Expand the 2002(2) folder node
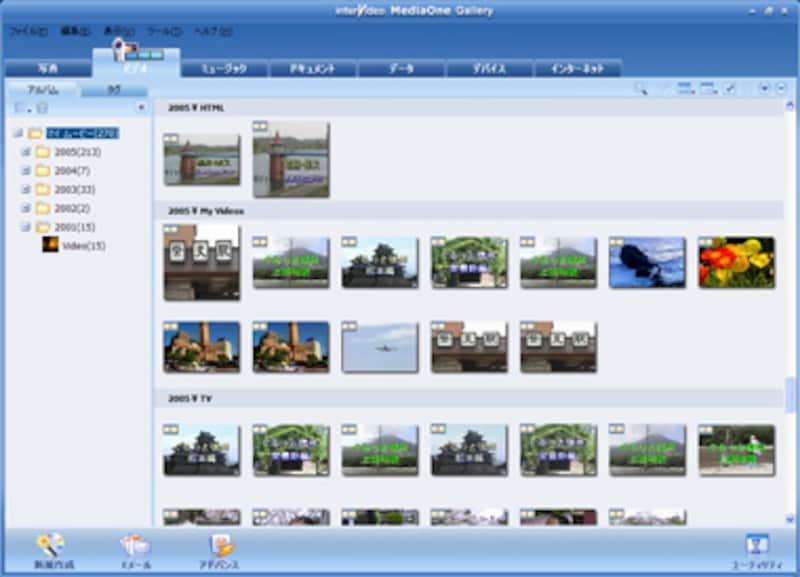The width and height of the screenshot is (800, 577). pyautogui.click(x=26, y=208)
